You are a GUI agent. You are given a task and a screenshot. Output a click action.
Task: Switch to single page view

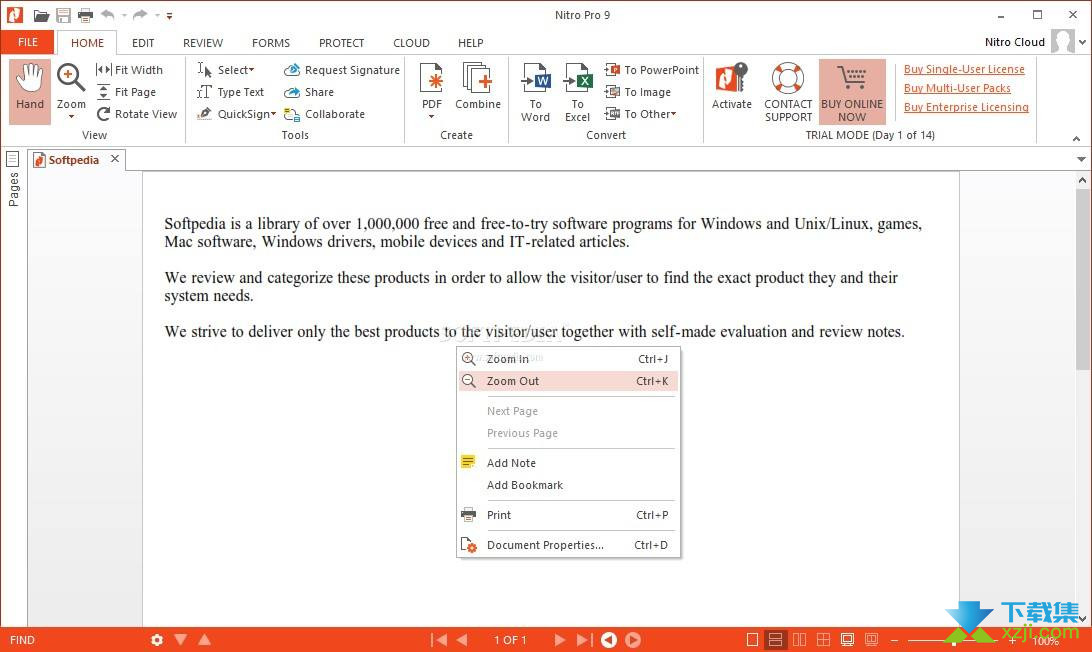(752, 639)
